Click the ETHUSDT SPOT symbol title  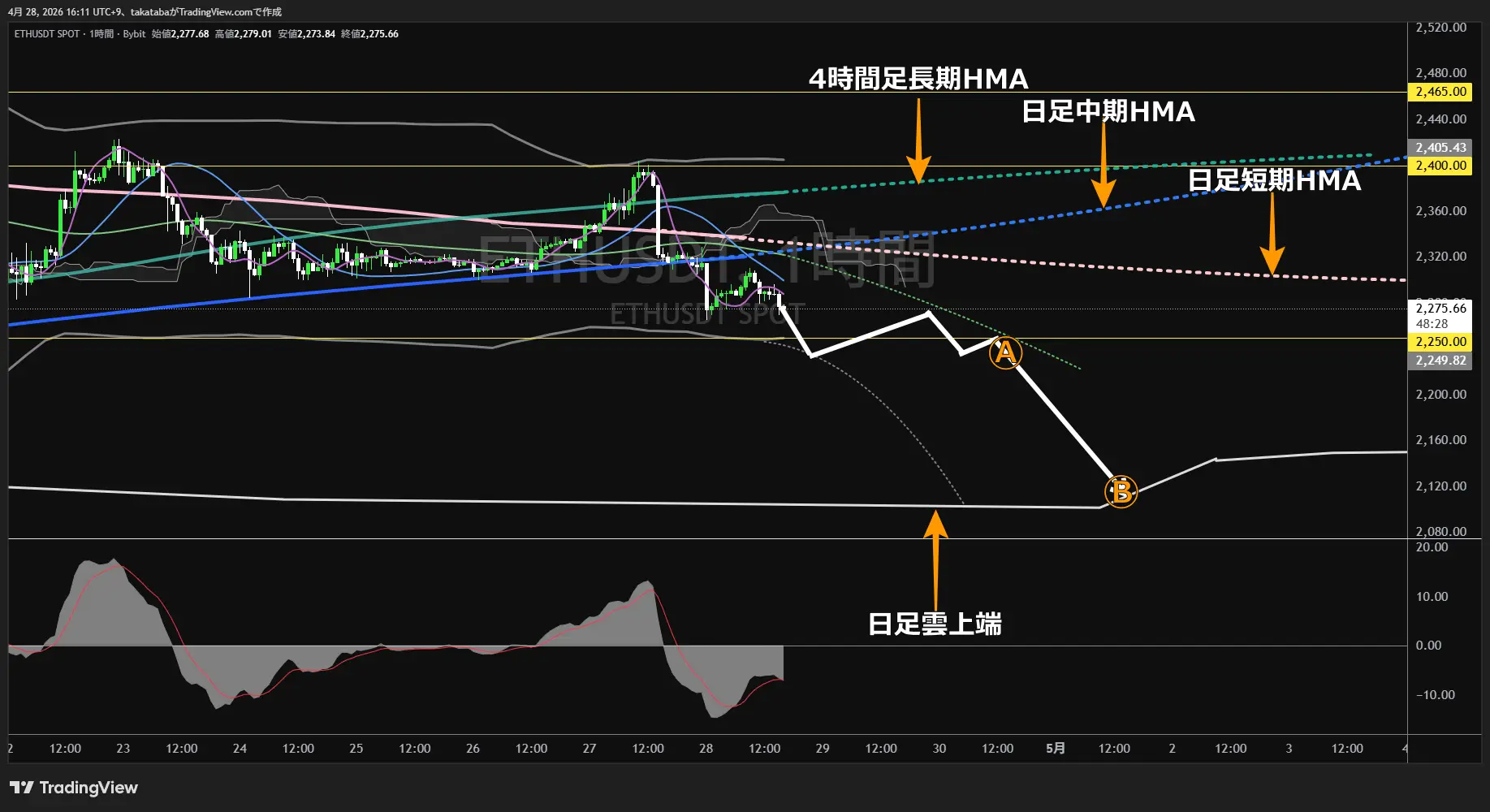pyautogui.click(x=47, y=34)
